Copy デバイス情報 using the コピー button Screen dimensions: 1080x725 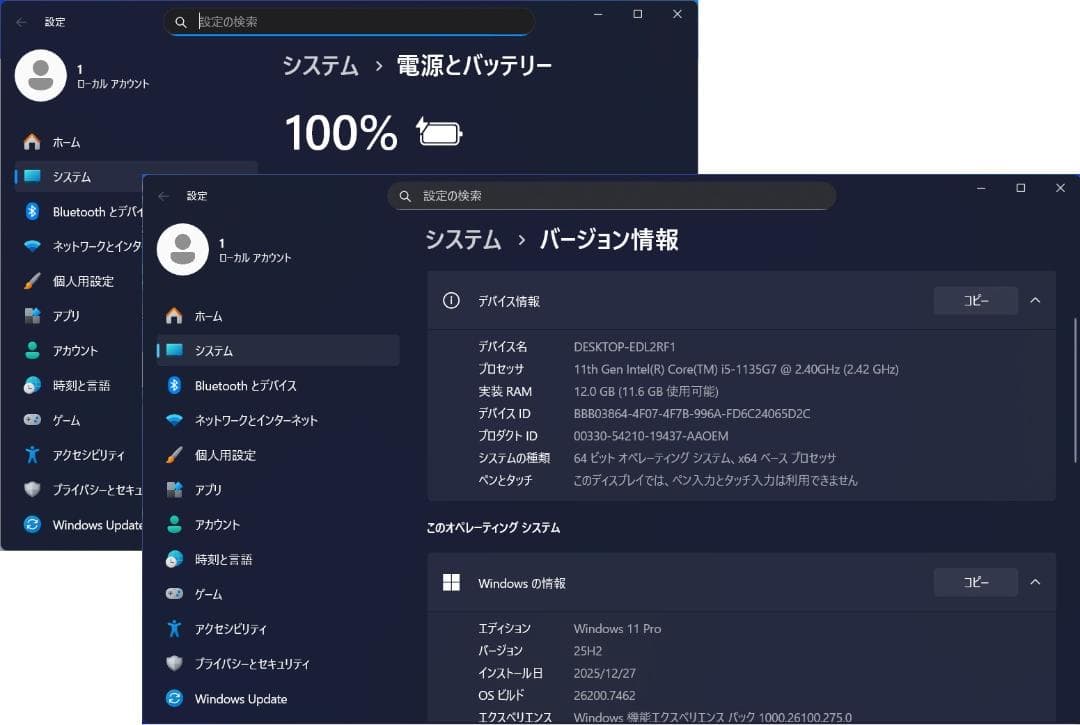(x=975, y=300)
